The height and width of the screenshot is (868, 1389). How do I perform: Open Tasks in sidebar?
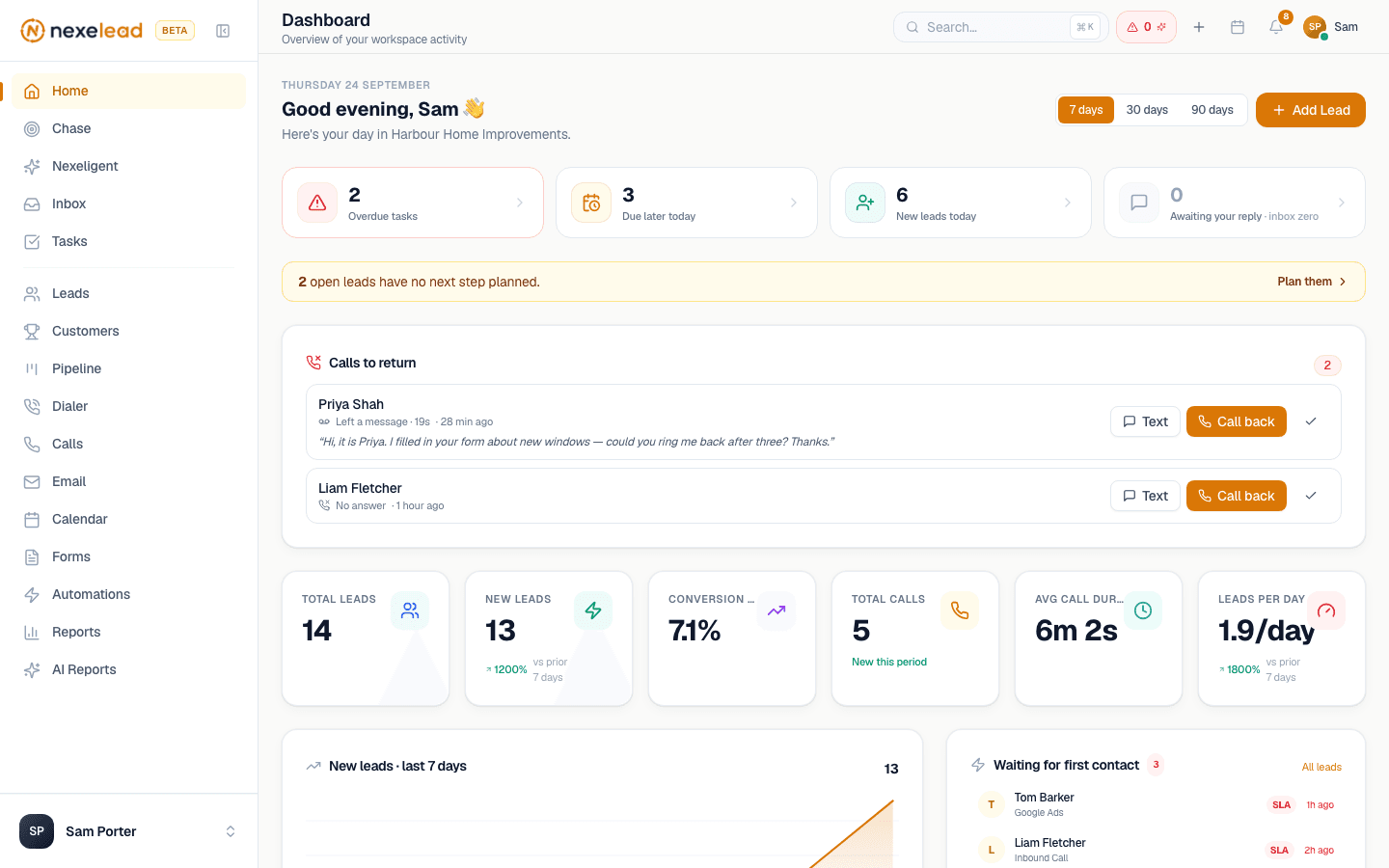(129, 241)
